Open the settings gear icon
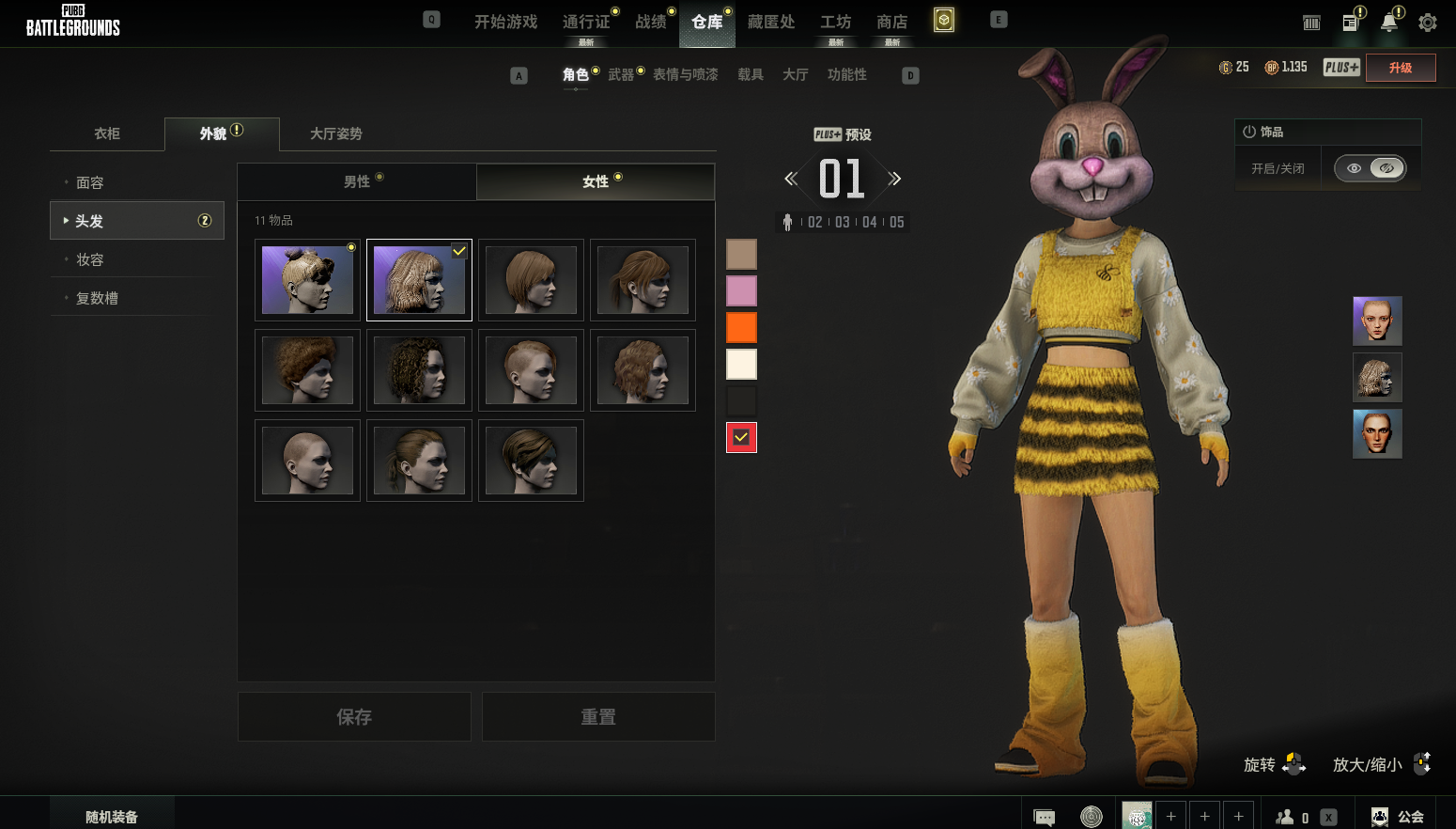The width and height of the screenshot is (1456, 829). 1427,23
